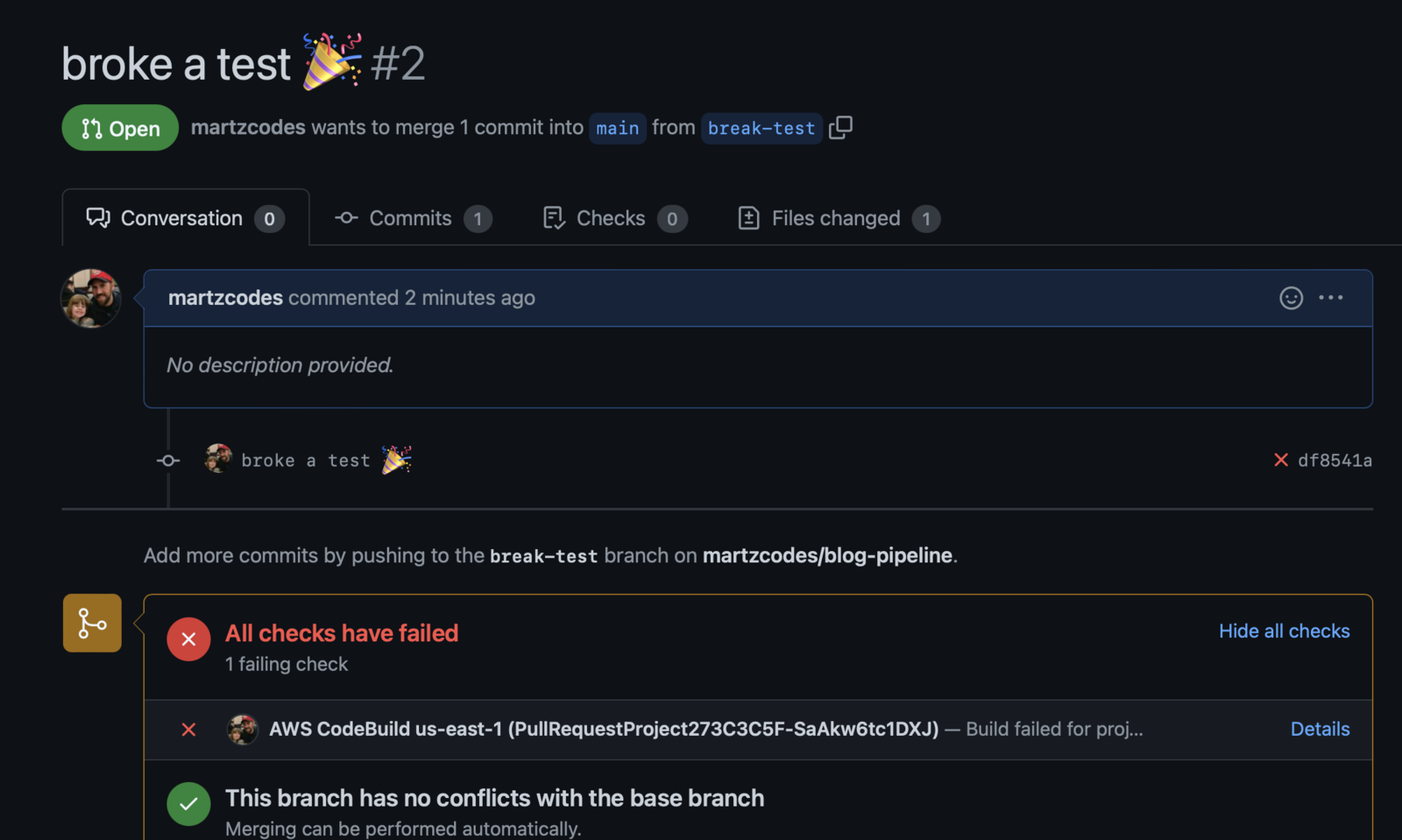Copy the break-test branch name icon
Image resolution: width=1402 pixels, height=840 pixels.
(x=840, y=128)
